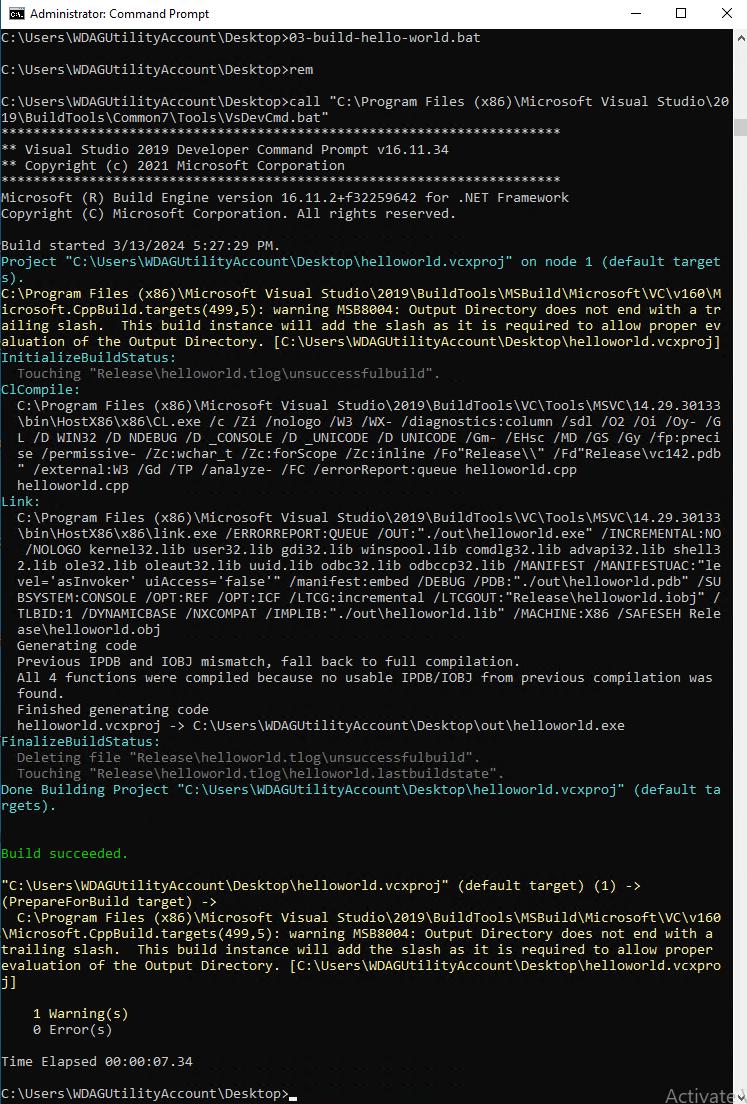747x1104 pixels.
Task: Click the standalone 'helloworld.cpp' line
Action: pos(73,486)
